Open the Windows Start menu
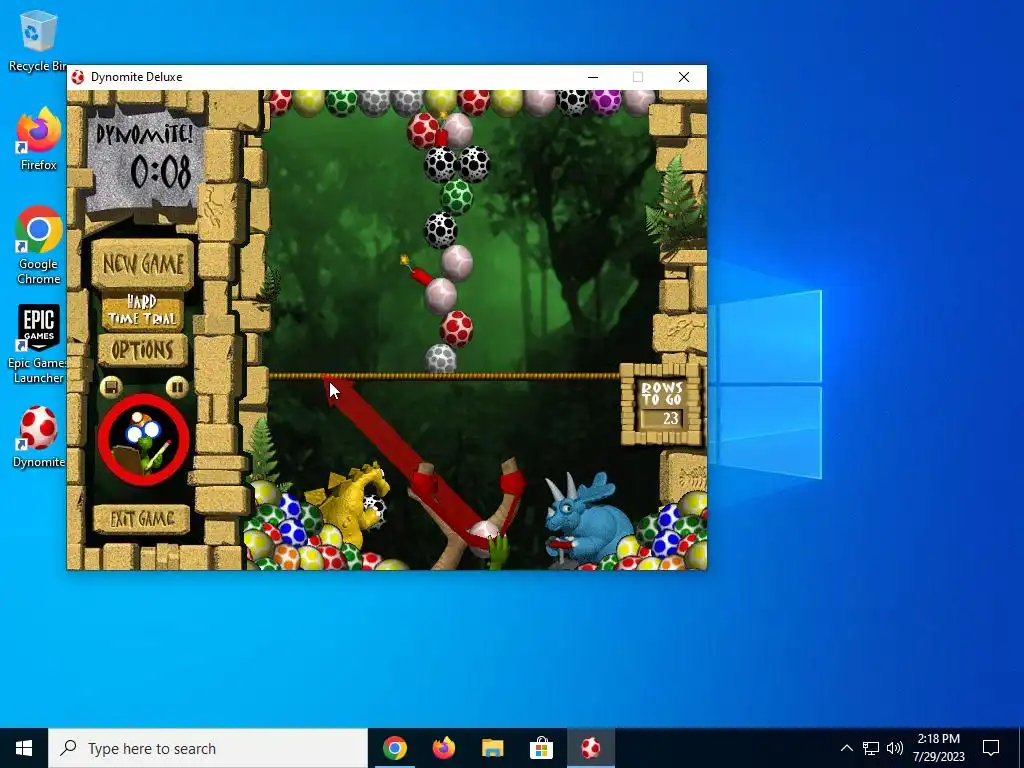This screenshot has height=768, width=1024. point(24,748)
